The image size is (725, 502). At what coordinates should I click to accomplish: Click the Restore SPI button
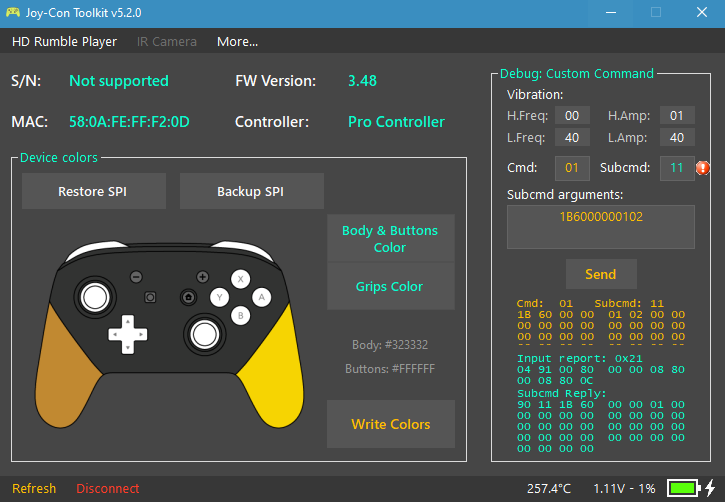pos(93,191)
